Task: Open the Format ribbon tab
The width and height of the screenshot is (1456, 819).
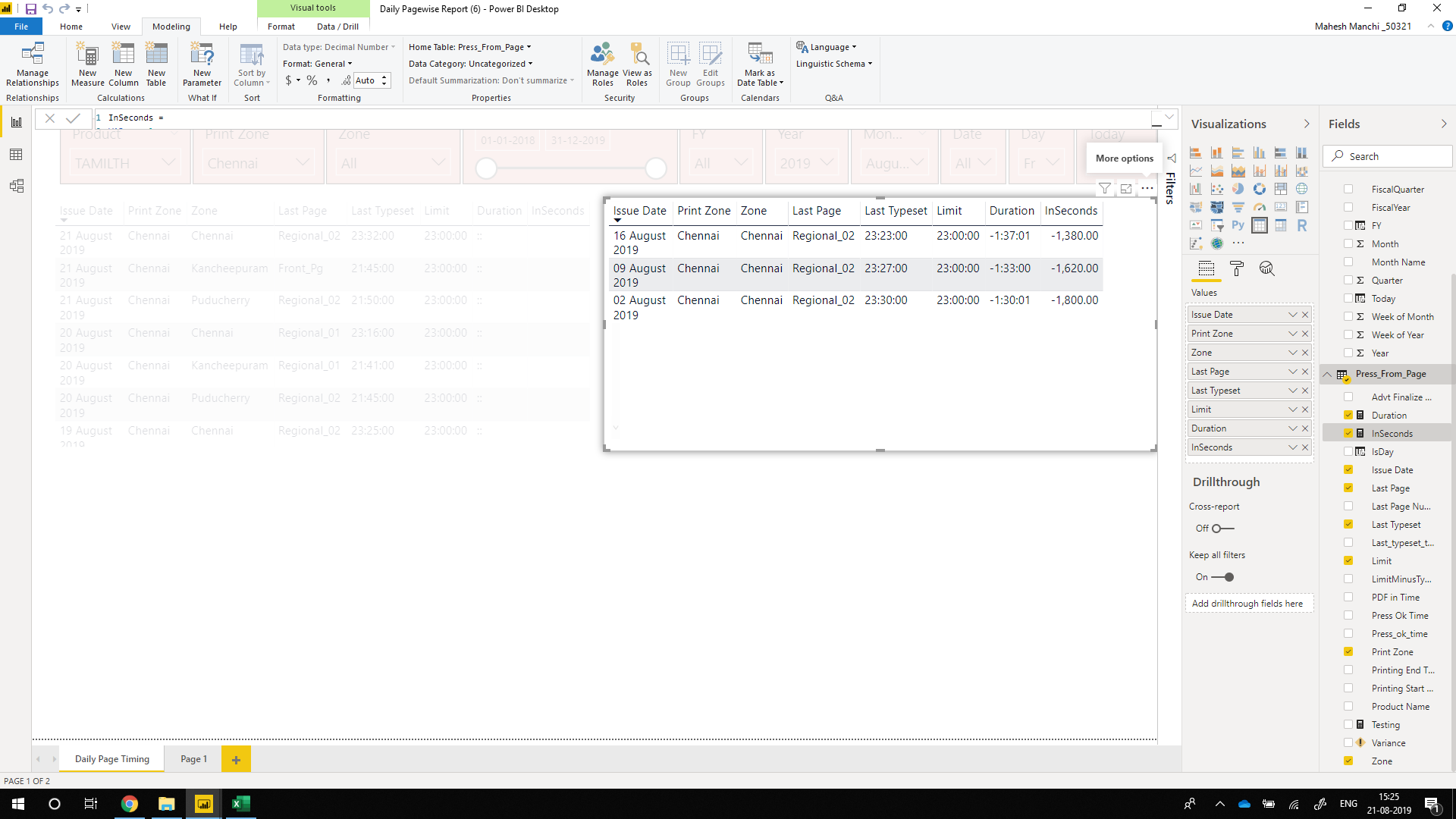Action: [x=281, y=27]
